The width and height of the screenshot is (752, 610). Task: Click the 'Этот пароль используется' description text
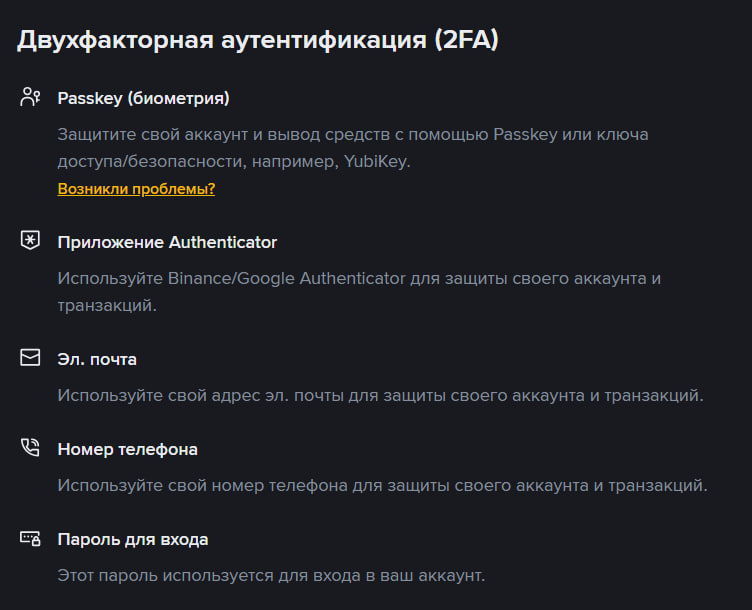pos(271,576)
